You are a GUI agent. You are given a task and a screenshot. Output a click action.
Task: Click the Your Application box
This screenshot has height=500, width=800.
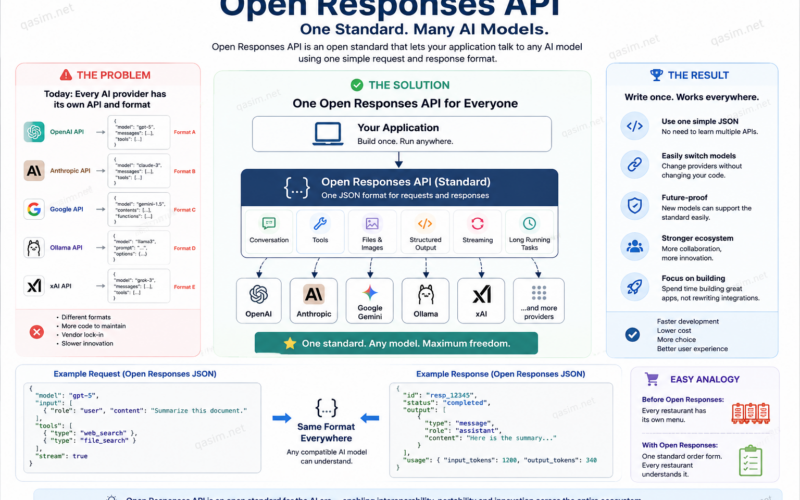[402, 134]
